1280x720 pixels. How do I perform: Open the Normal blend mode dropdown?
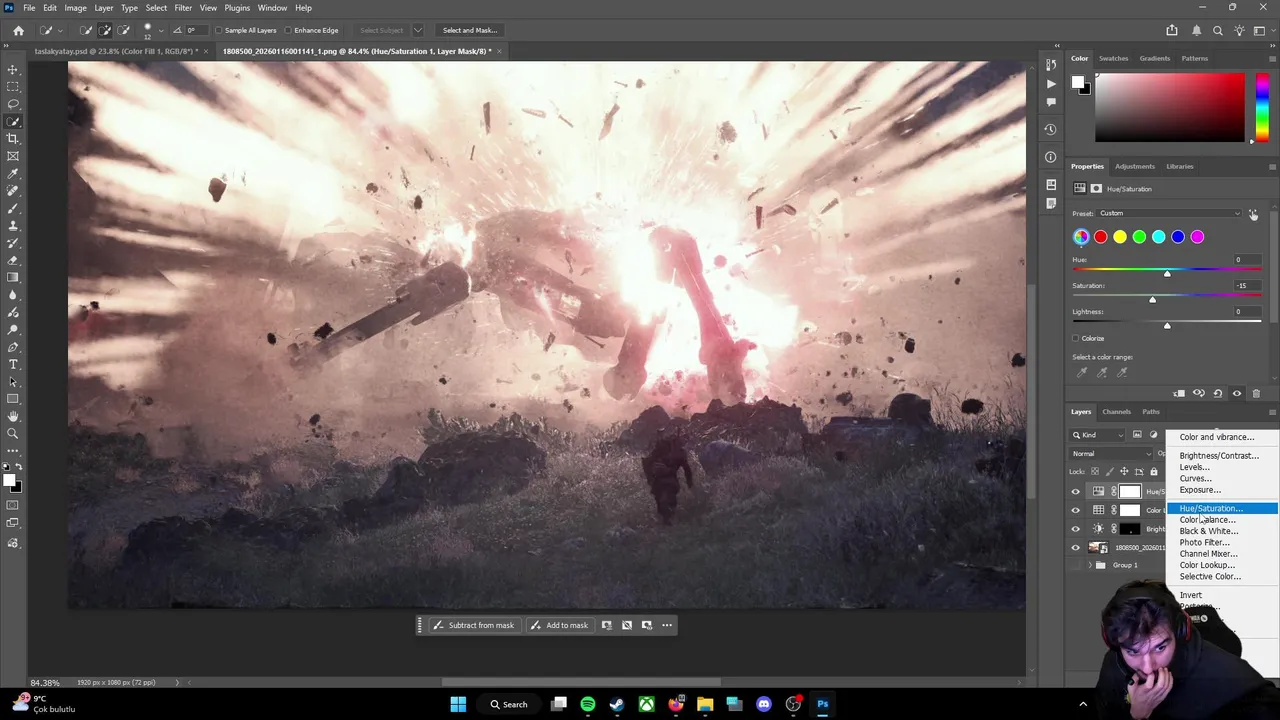pyautogui.click(x=1112, y=454)
